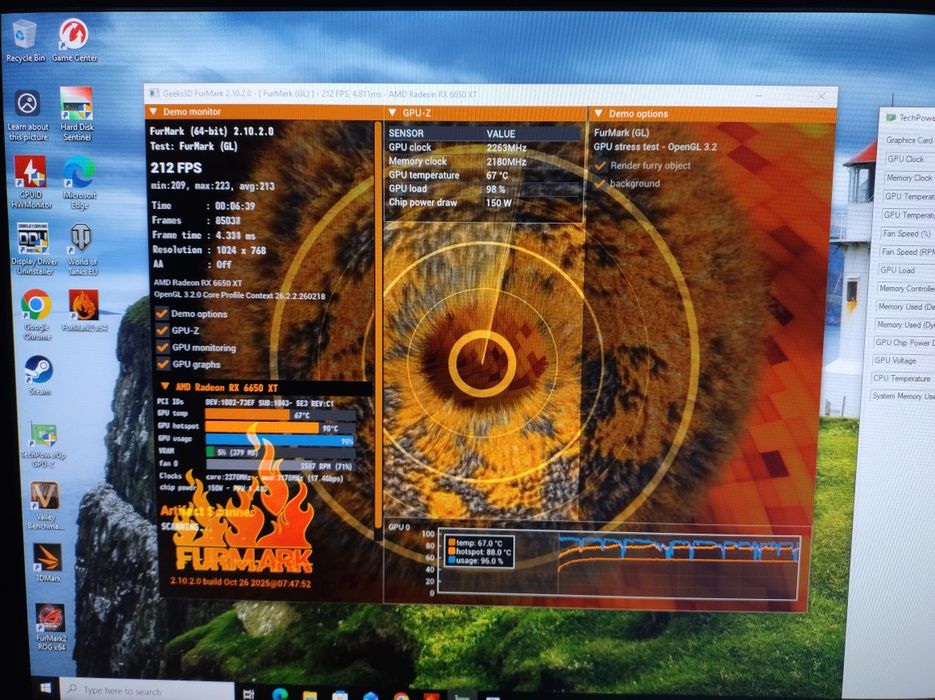
Task: Open the CPUID HWMonitor desktop shortcut
Action: click(30, 182)
